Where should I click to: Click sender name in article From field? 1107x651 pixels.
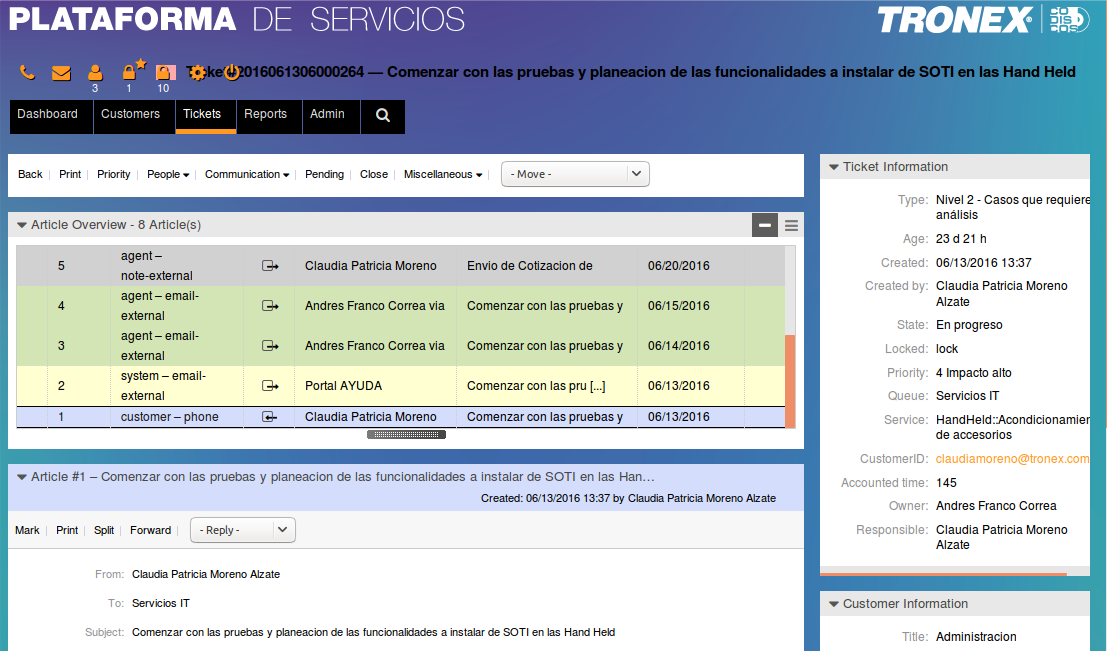tap(206, 575)
